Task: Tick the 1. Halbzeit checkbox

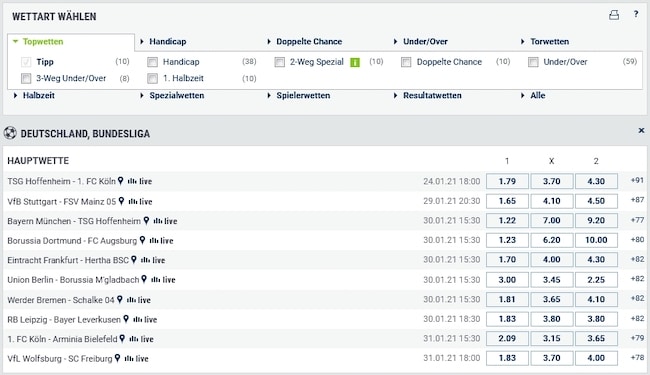Action: [153, 78]
